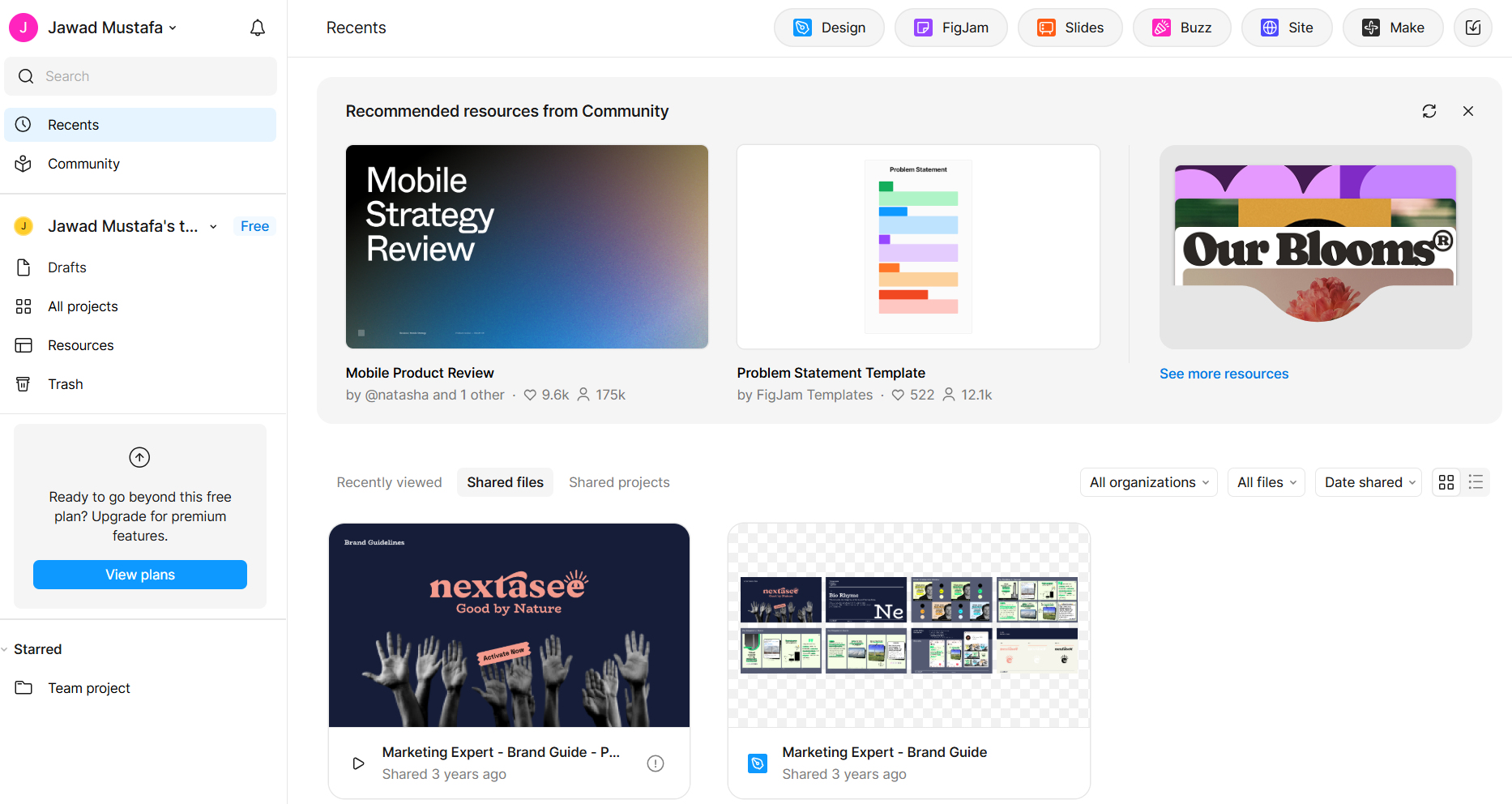Open the Date shared sort dropdown
This screenshot has height=804, width=1512.
[1368, 482]
